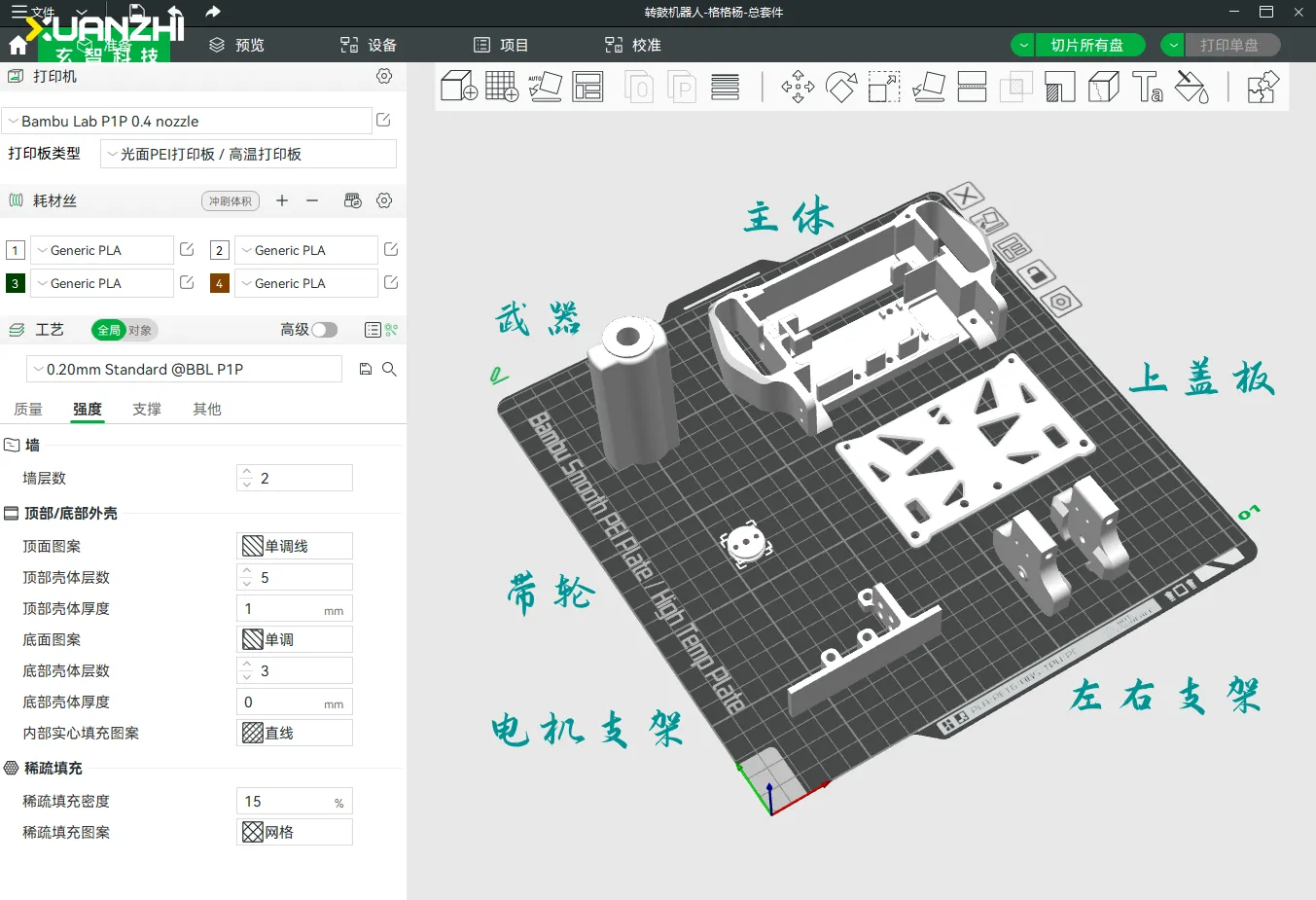Select the Scale tool

tap(884, 87)
